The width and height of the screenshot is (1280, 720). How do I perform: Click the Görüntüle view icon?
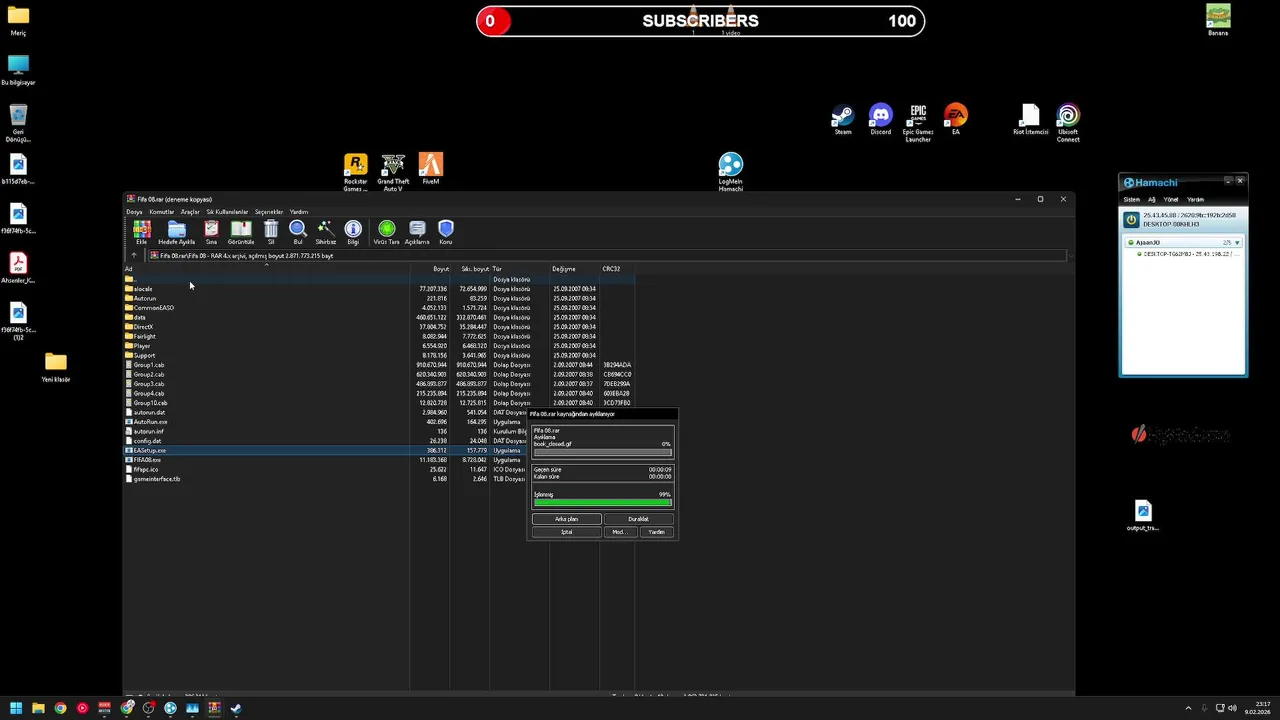[x=240, y=233]
